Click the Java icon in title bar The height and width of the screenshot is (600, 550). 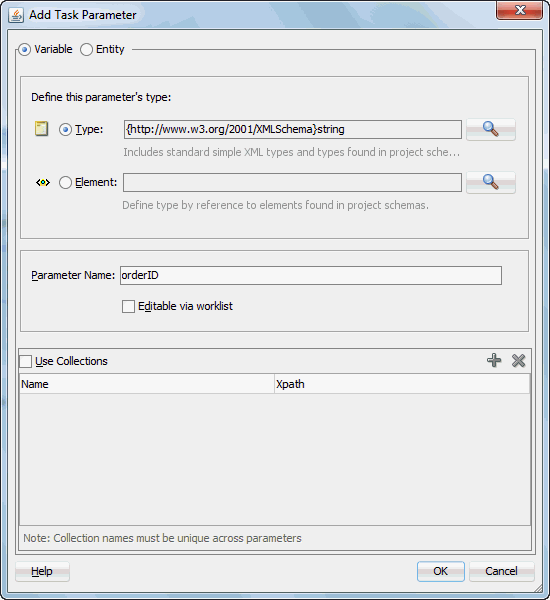16,15
